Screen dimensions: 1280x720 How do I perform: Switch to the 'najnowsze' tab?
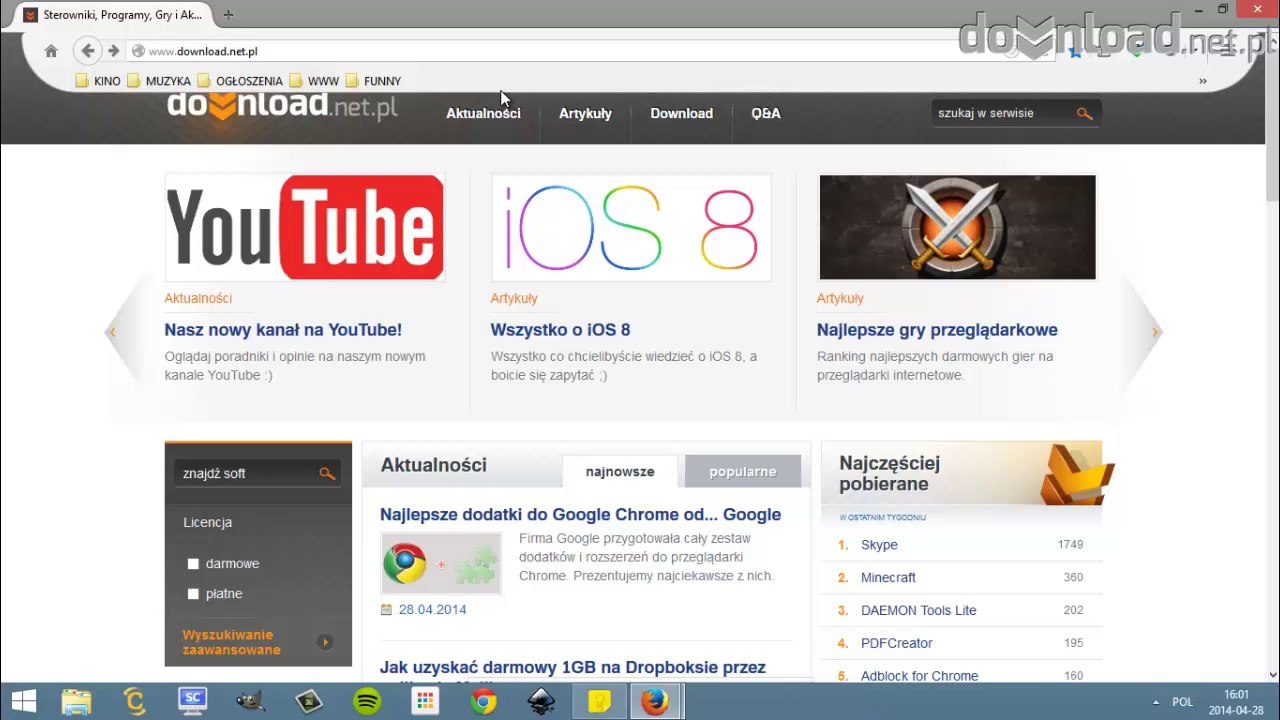(620, 472)
